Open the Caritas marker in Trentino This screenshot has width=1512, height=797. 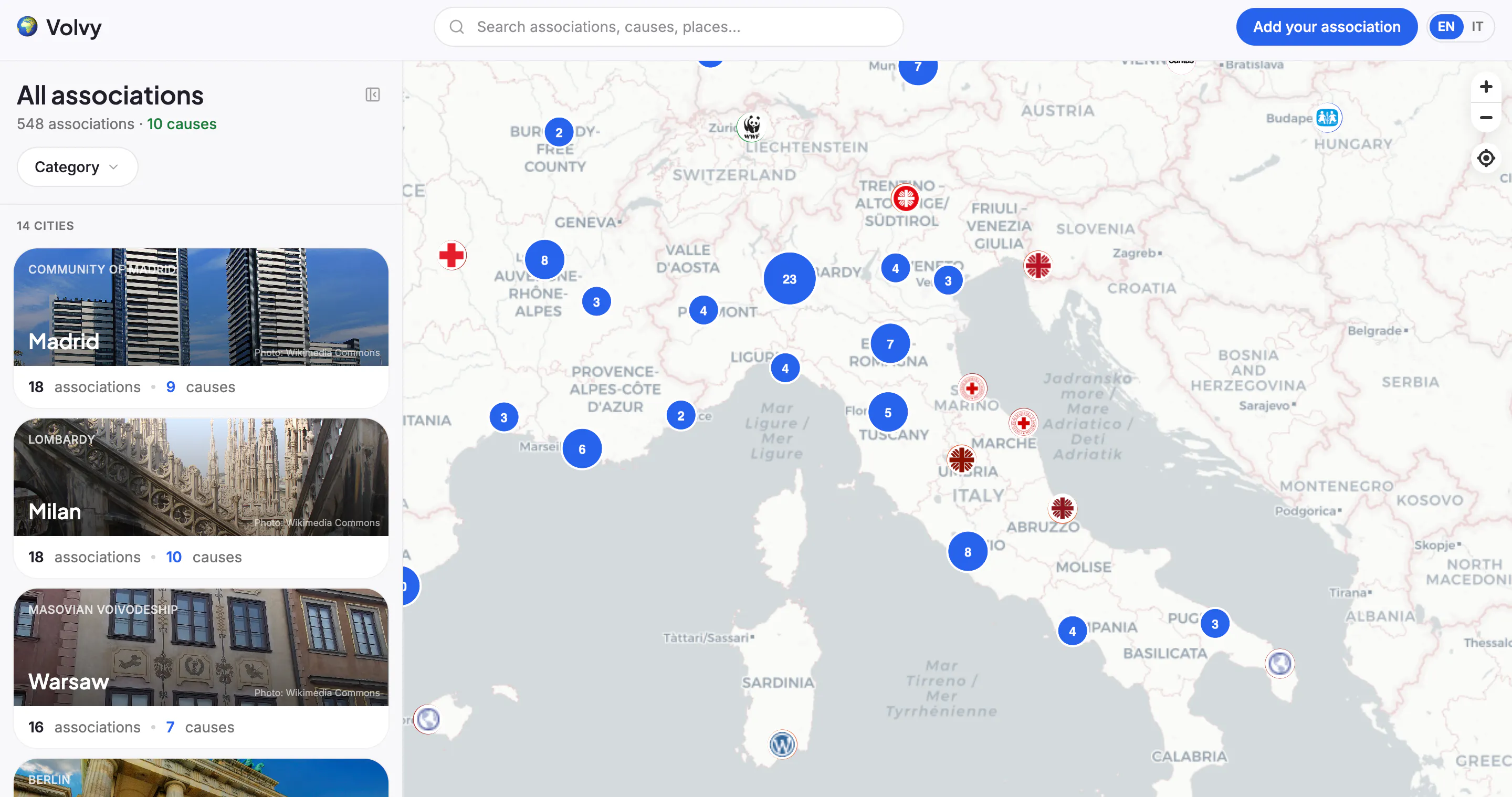[906, 198]
